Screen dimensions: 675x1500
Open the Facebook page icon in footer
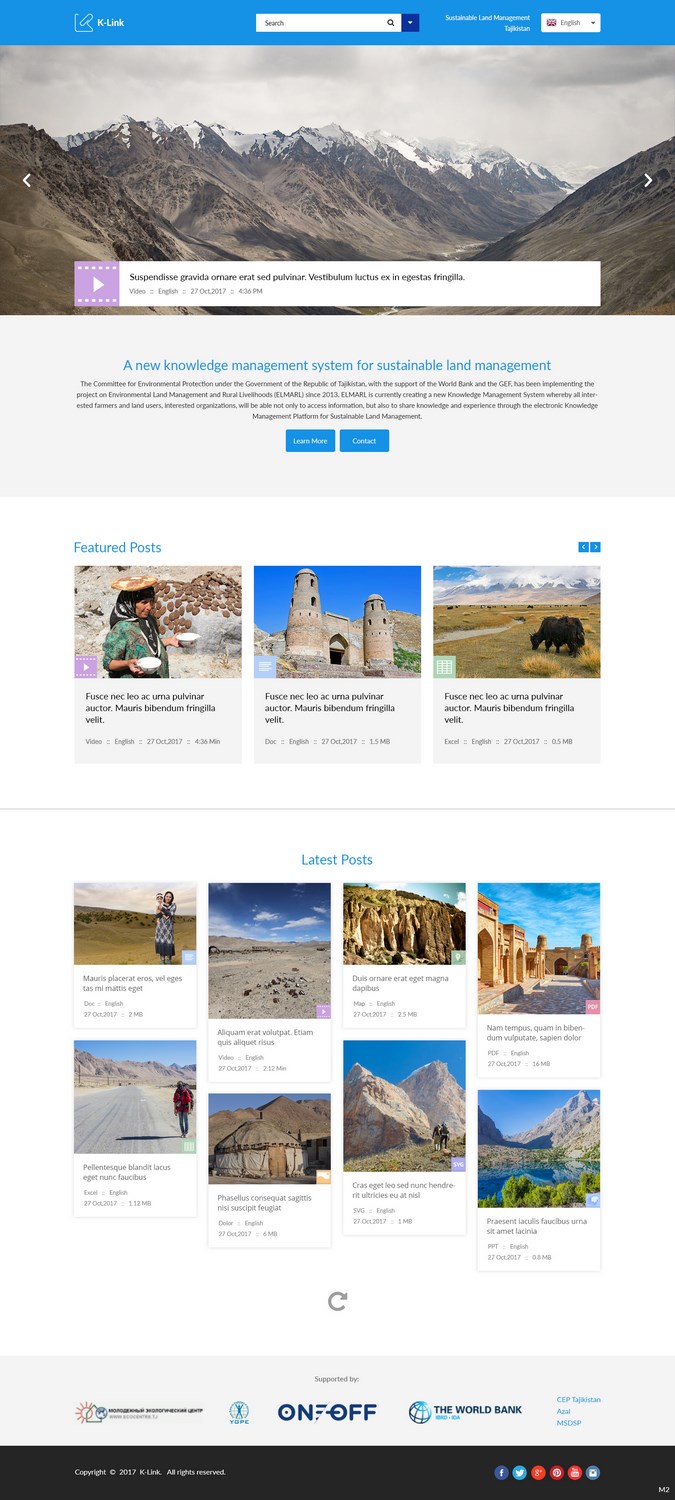click(502, 1472)
